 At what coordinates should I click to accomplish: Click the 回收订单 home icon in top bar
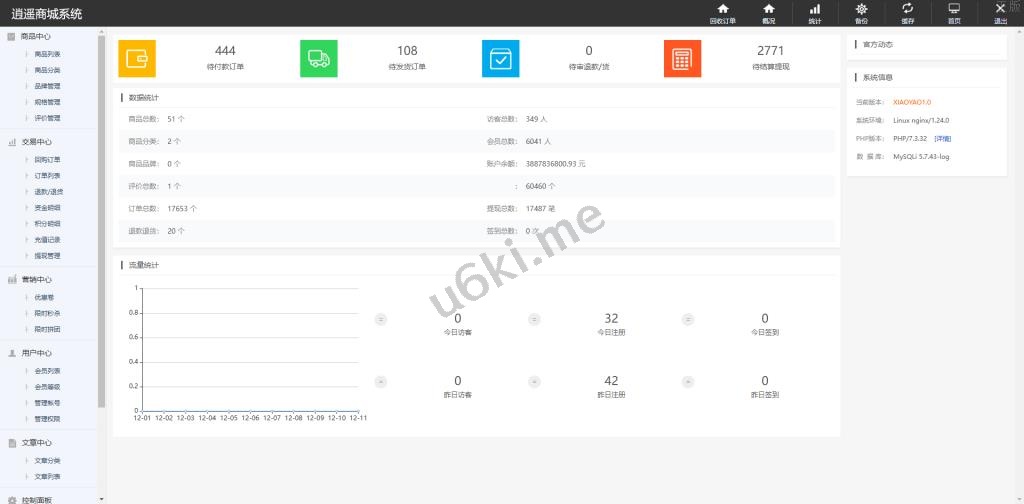click(x=722, y=10)
